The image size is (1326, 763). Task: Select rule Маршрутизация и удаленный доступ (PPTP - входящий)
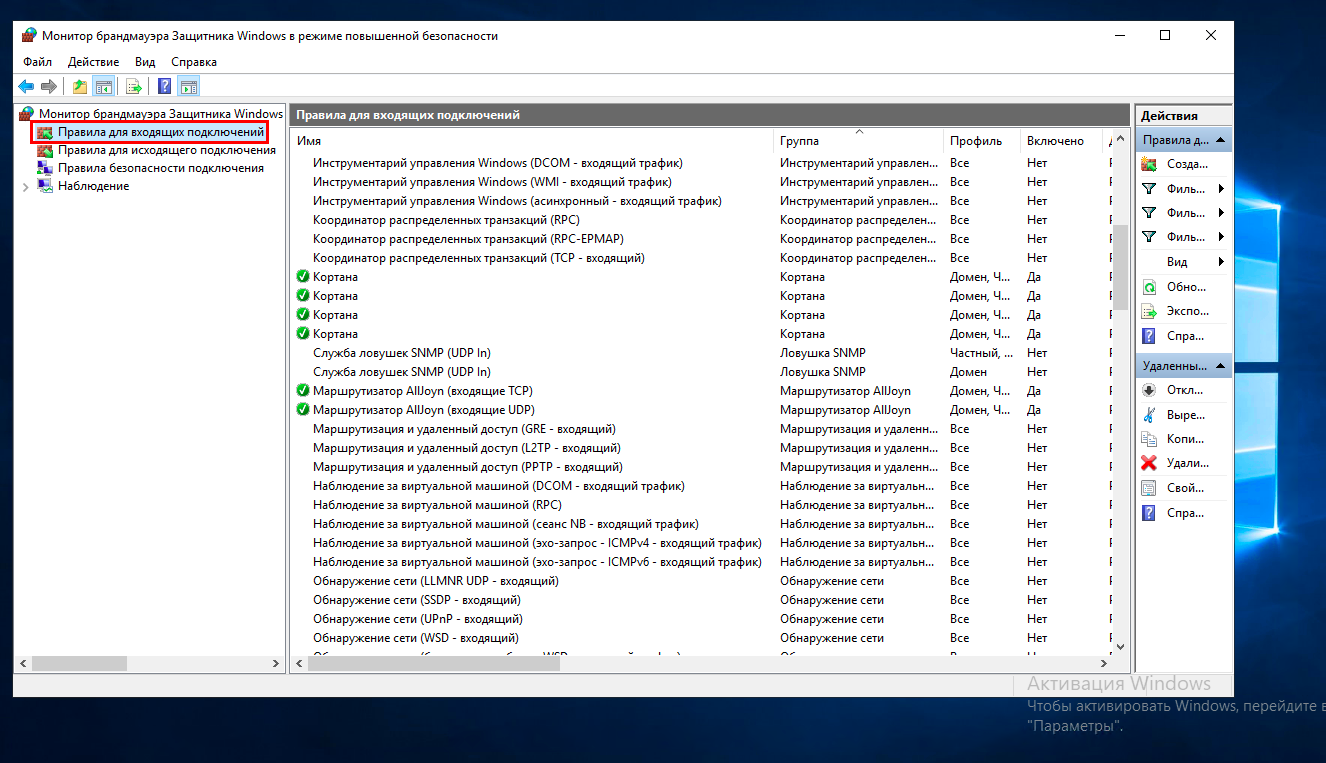[467, 467]
